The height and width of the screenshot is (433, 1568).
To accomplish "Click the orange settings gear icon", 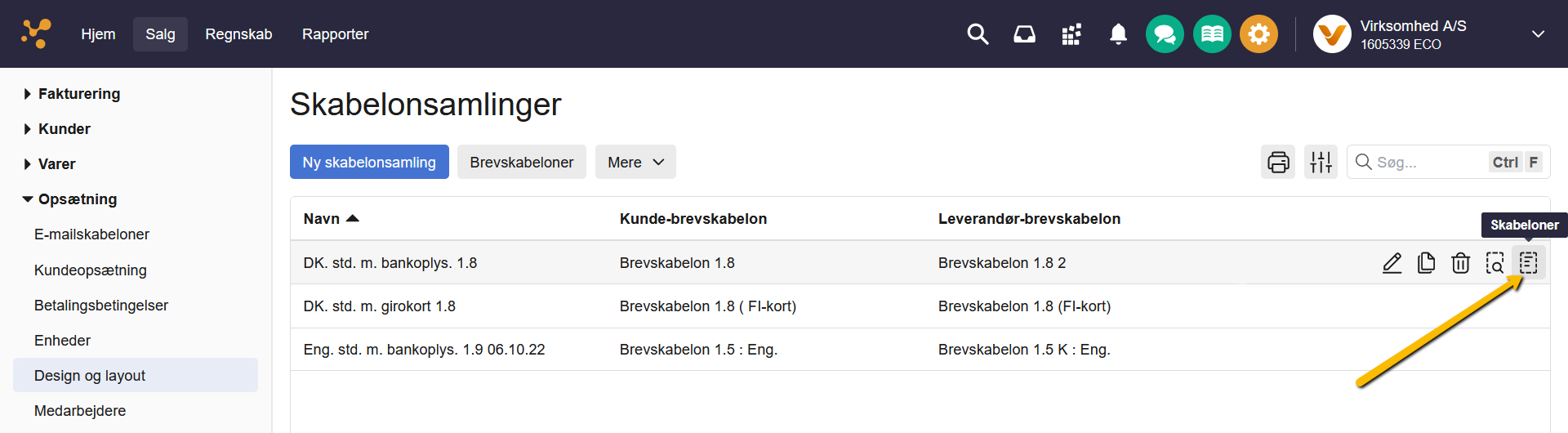I will coord(1258,34).
